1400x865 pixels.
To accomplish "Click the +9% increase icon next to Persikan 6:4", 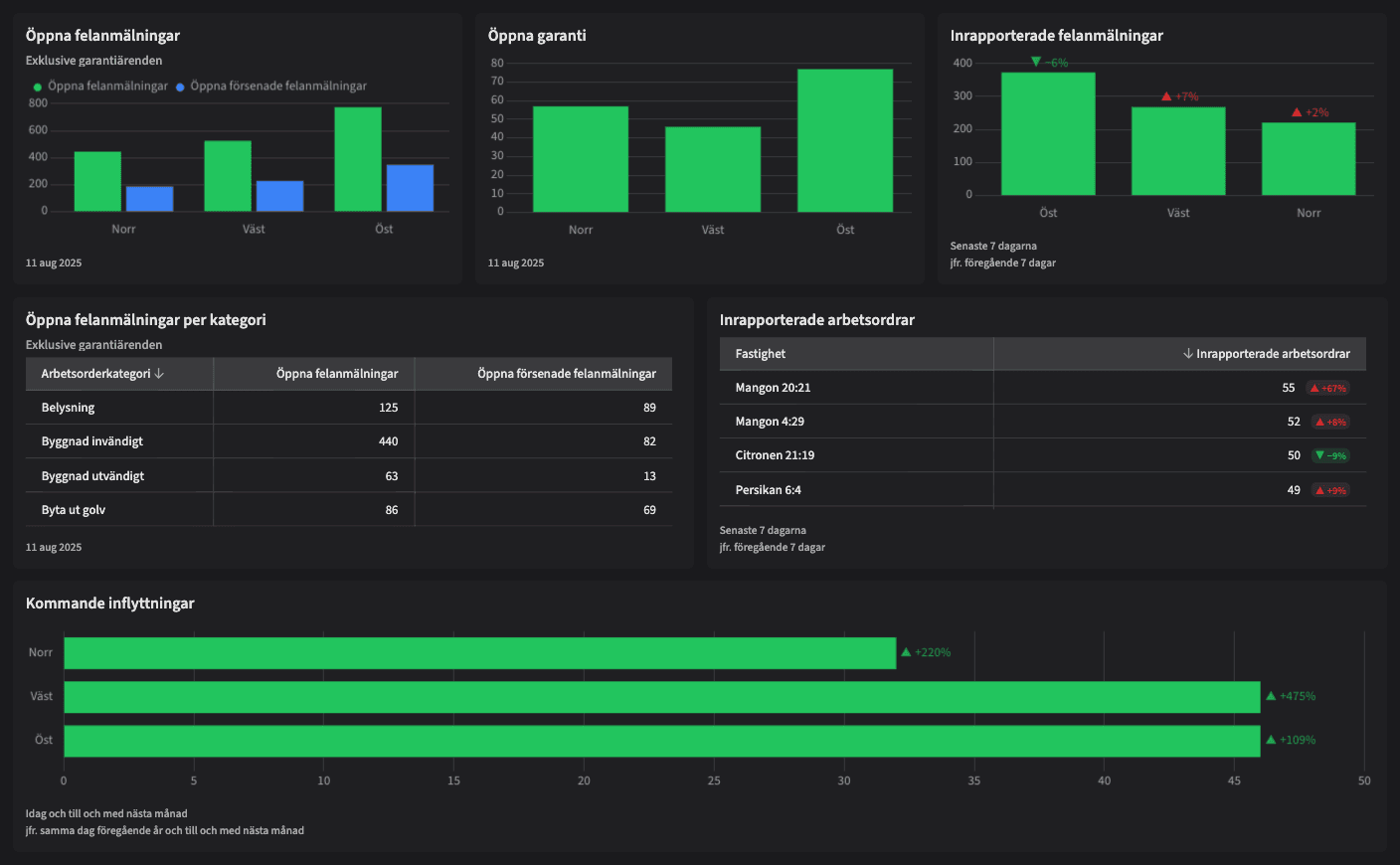I will point(1329,489).
